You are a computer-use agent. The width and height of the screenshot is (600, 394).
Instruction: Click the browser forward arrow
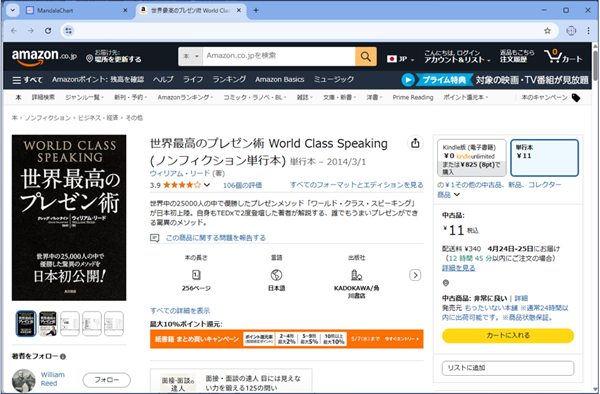coord(31,31)
